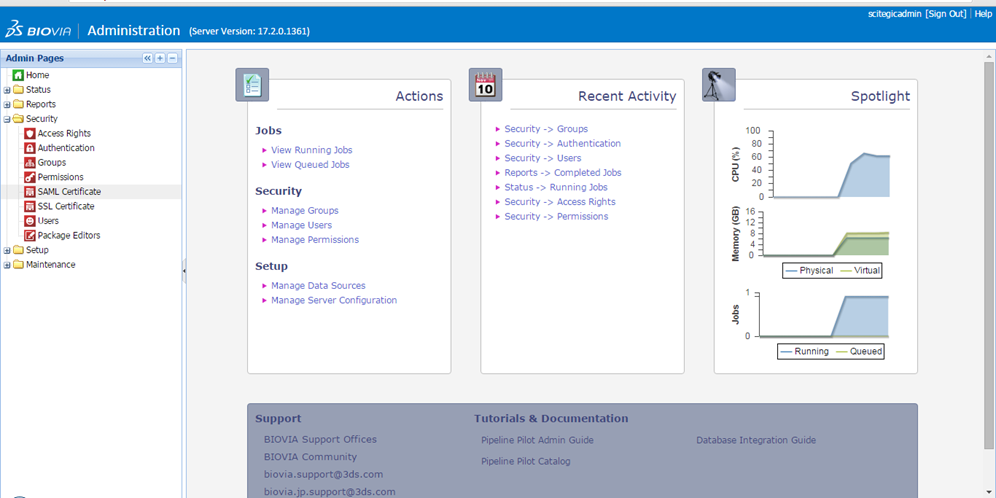Screen dimensions: 996x498
Task: Open recent Reports -> Completed Jobs entry
Action: 563,173
